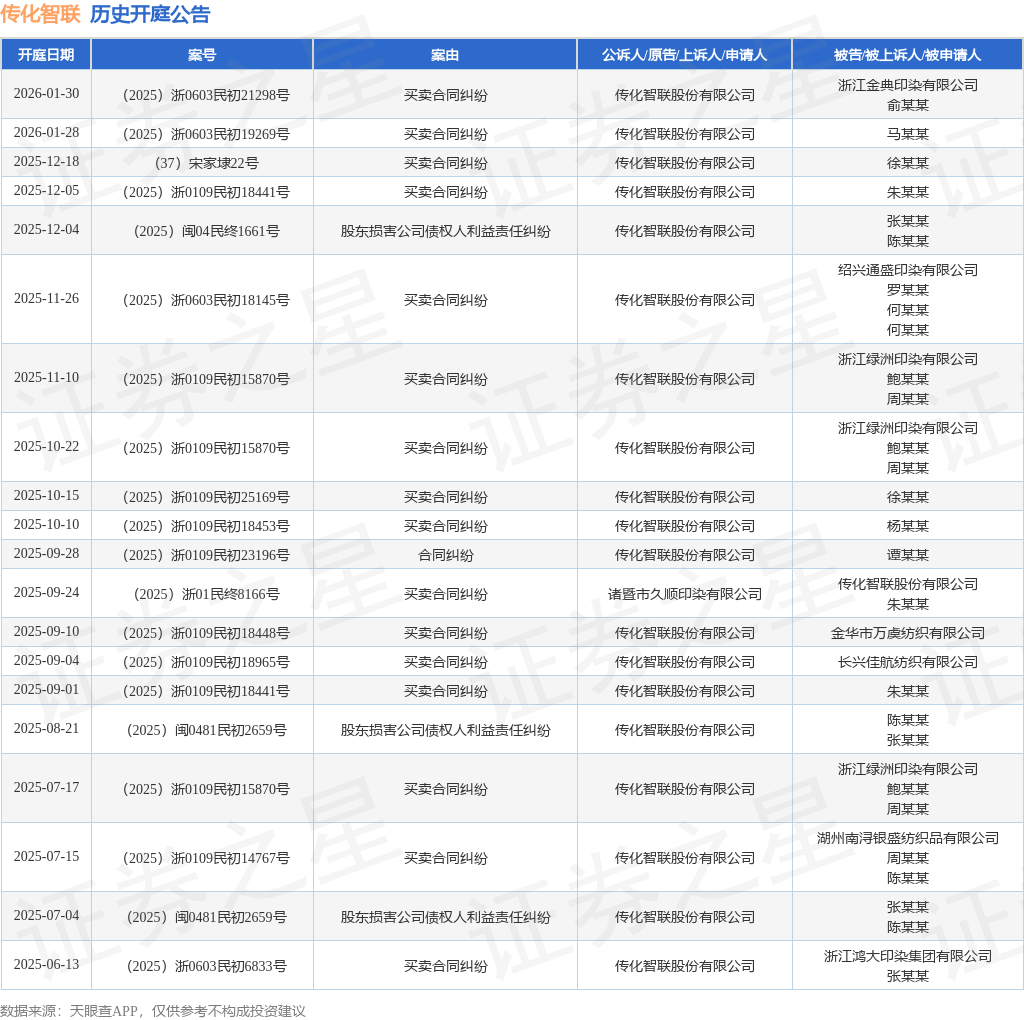Select date cell 2025-11-10
This screenshot has height=1020, width=1024.
(46, 377)
